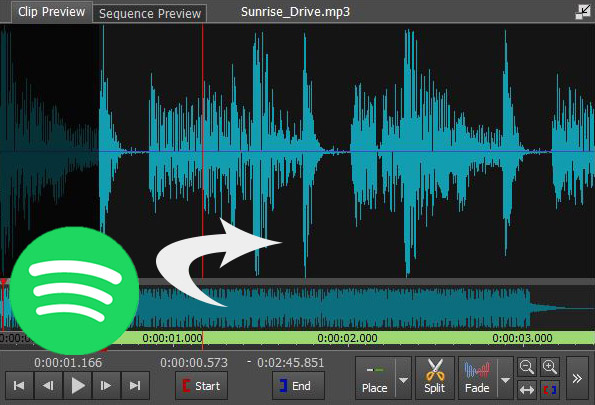This screenshot has height=405, width=595.
Task: Click the 0:00:03.000 ruler mark
Action: (x=522, y=338)
